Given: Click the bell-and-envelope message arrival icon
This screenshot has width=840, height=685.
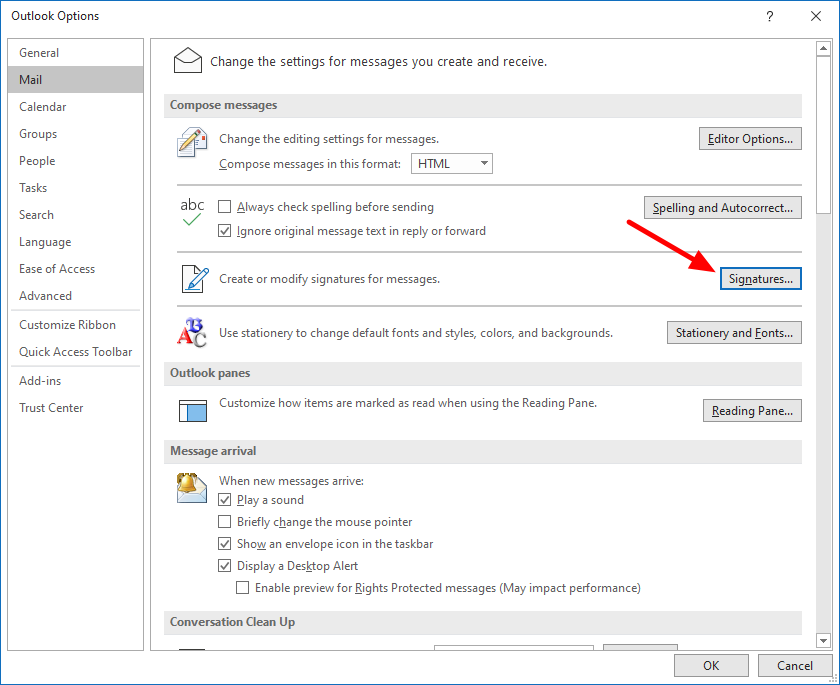Looking at the screenshot, I should (x=192, y=487).
